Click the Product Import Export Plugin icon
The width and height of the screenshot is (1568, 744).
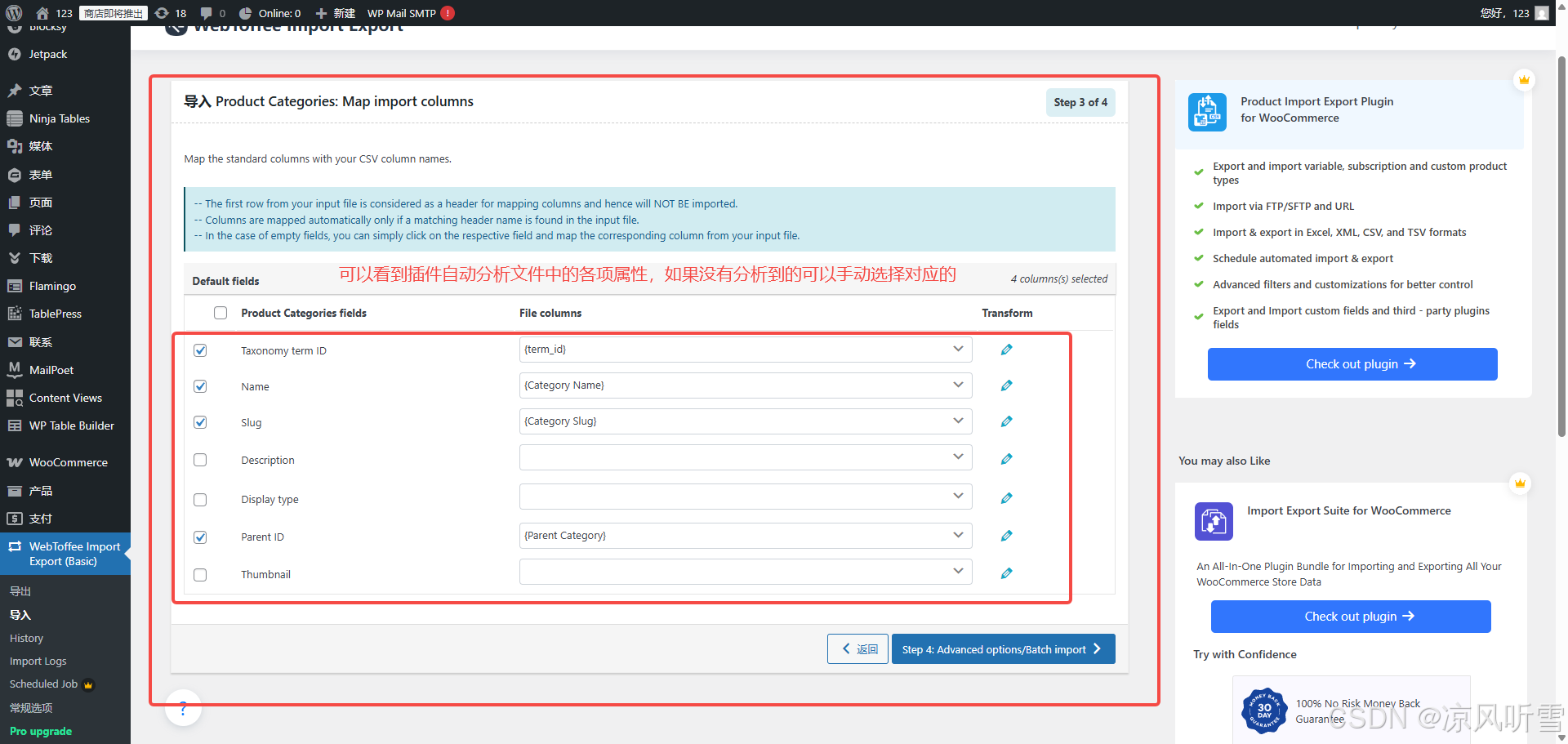1207,112
